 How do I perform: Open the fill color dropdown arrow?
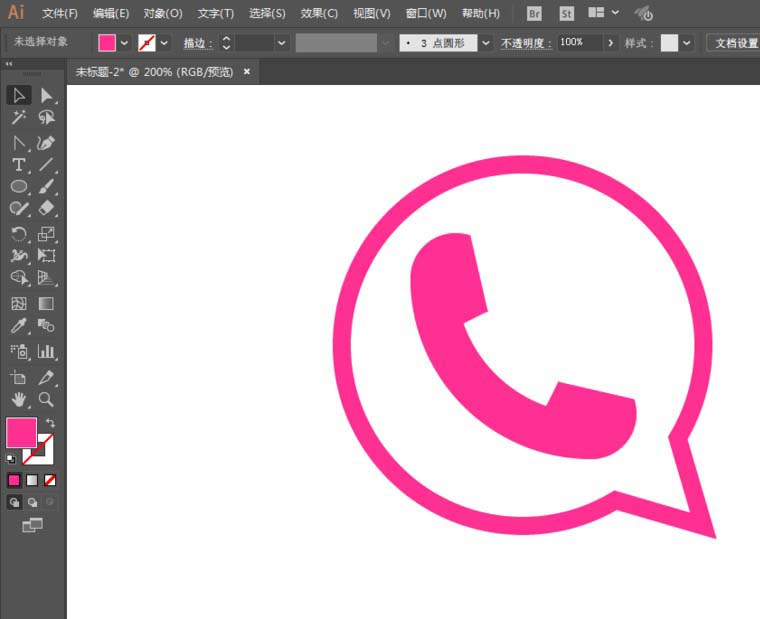point(125,43)
